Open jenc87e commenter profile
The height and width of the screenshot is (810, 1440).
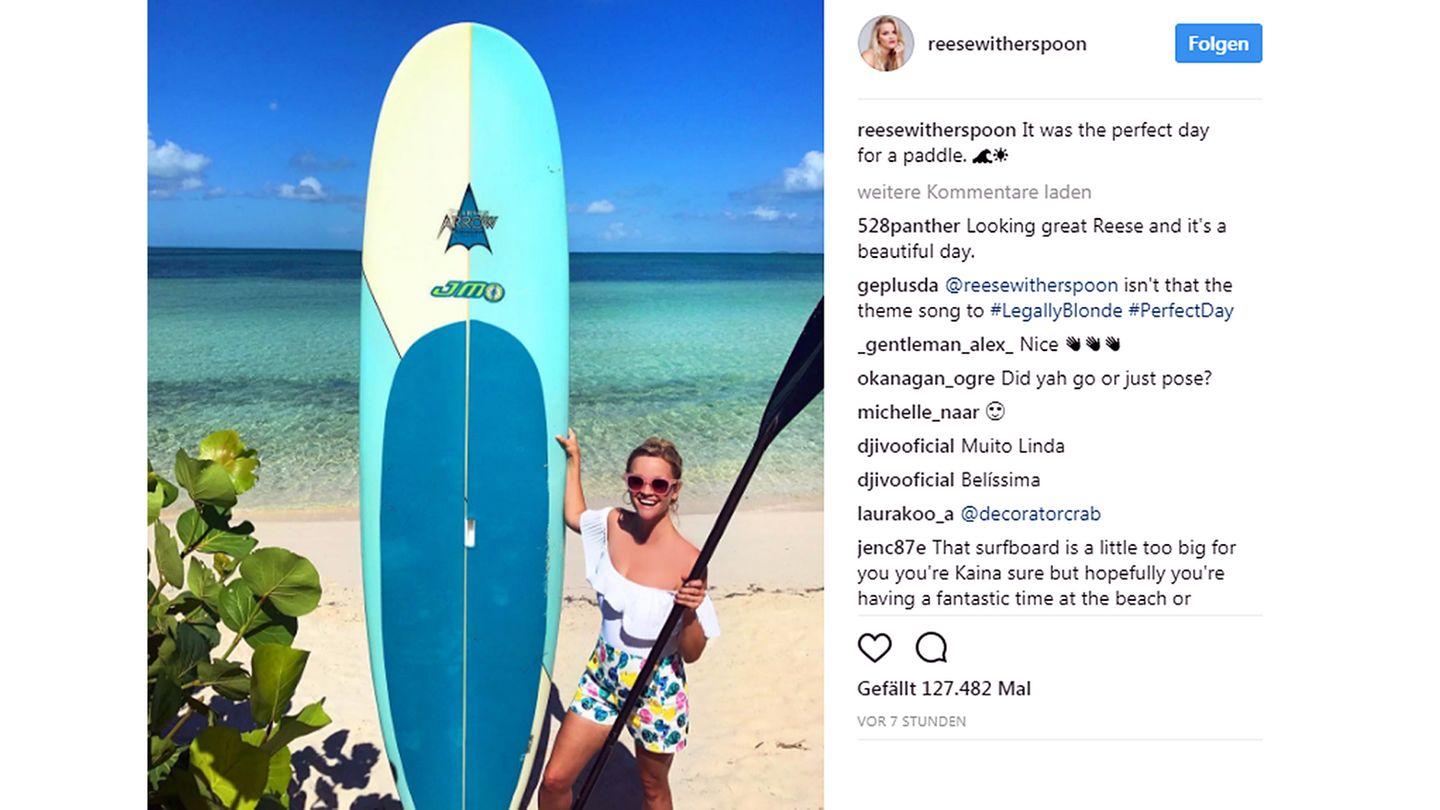click(x=892, y=548)
